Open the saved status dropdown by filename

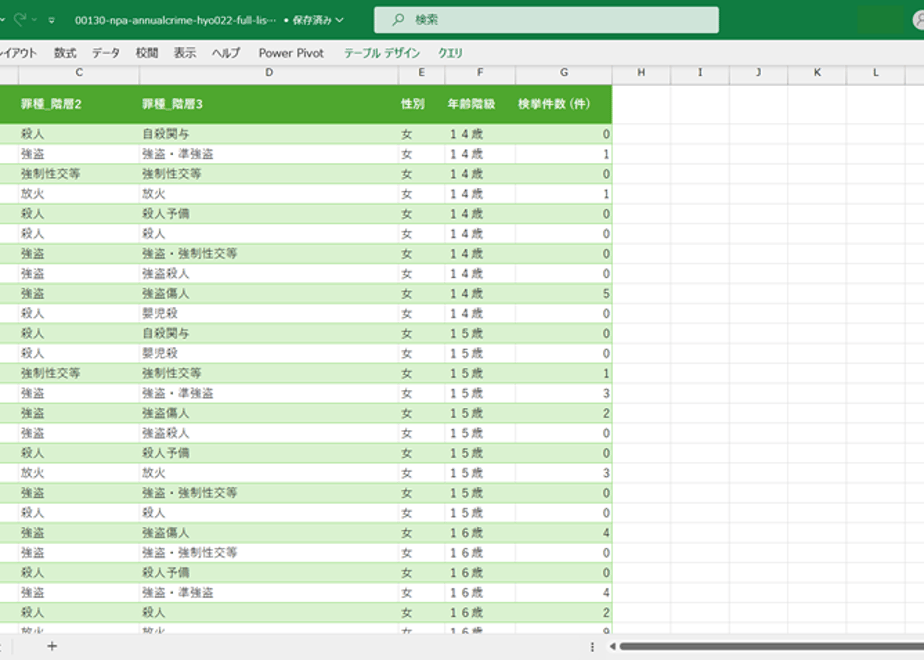(339, 20)
